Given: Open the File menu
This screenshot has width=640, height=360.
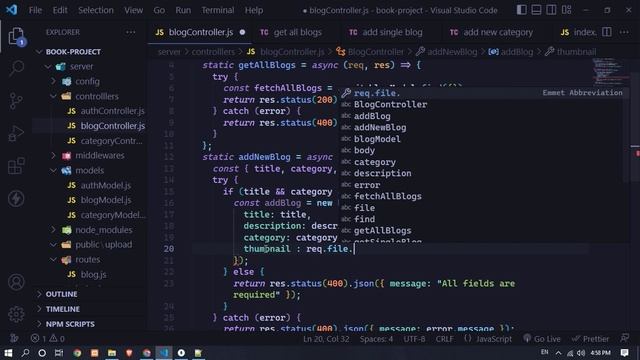Looking at the screenshot, I should coord(35,10).
